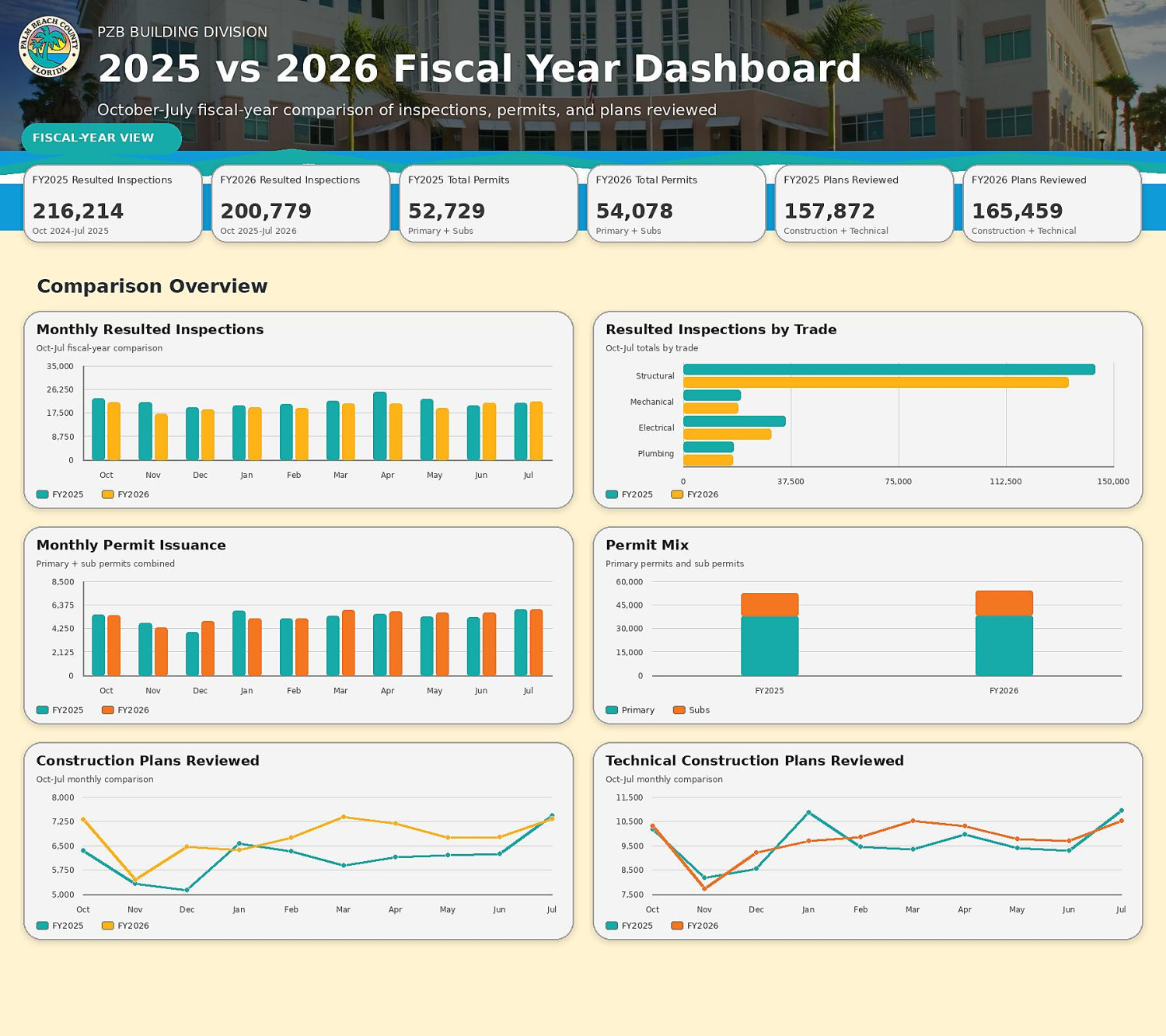Click FY2026 November bar in Monthly Resulted Inspections
This screenshot has width=1166, height=1036.
[161, 437]
